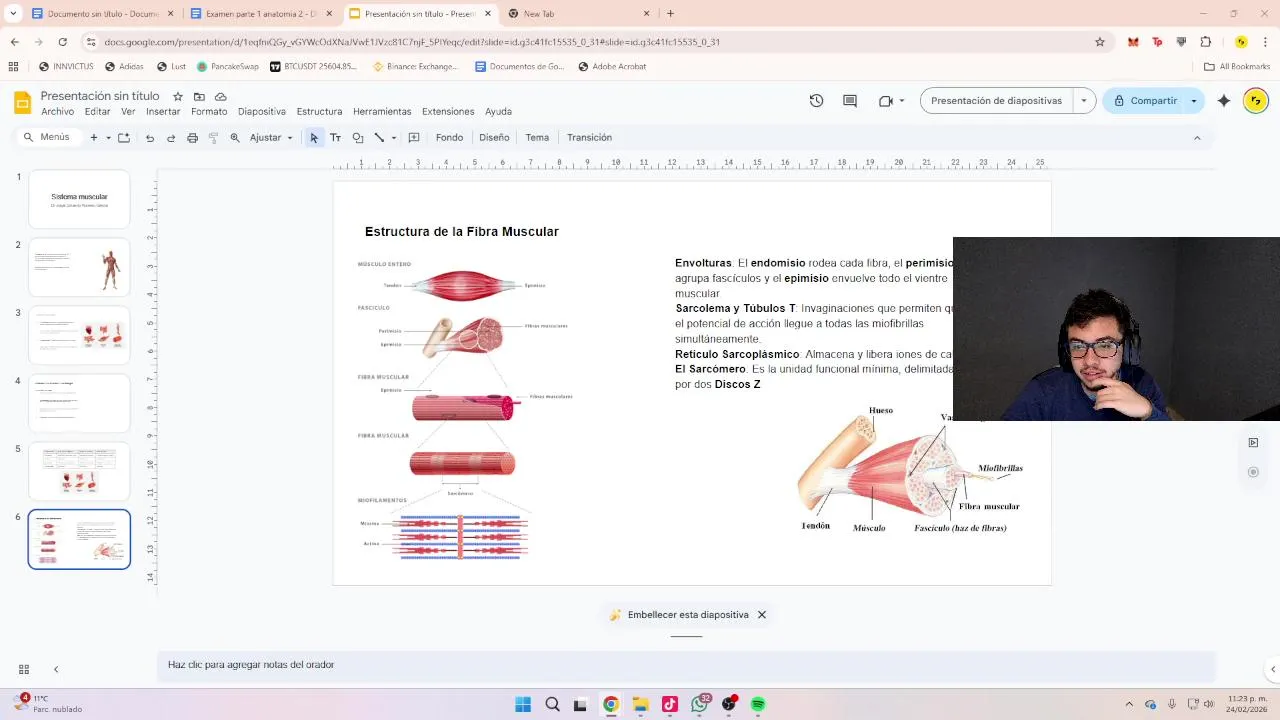Open the PancakeSwap bookmark
The height and width of the screenshot is (720, 1280).
pos(227,67)
